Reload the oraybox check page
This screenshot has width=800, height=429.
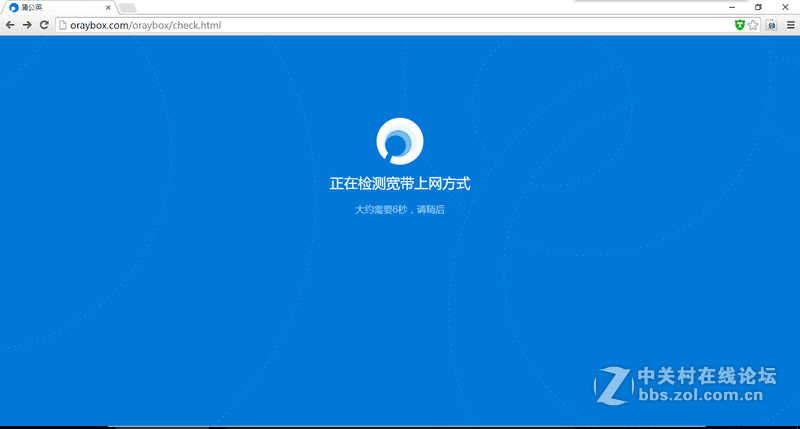pos(44,25)
